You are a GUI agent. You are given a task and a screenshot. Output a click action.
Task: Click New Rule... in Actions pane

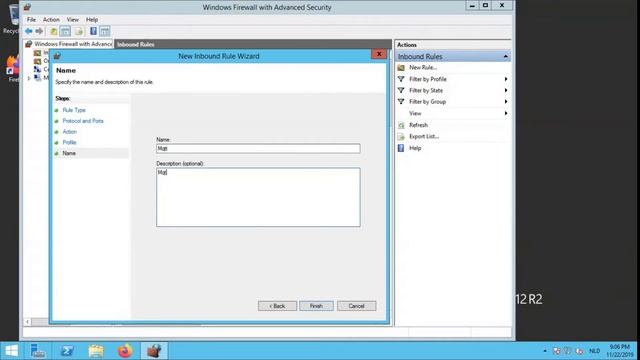tap(423, 67)
